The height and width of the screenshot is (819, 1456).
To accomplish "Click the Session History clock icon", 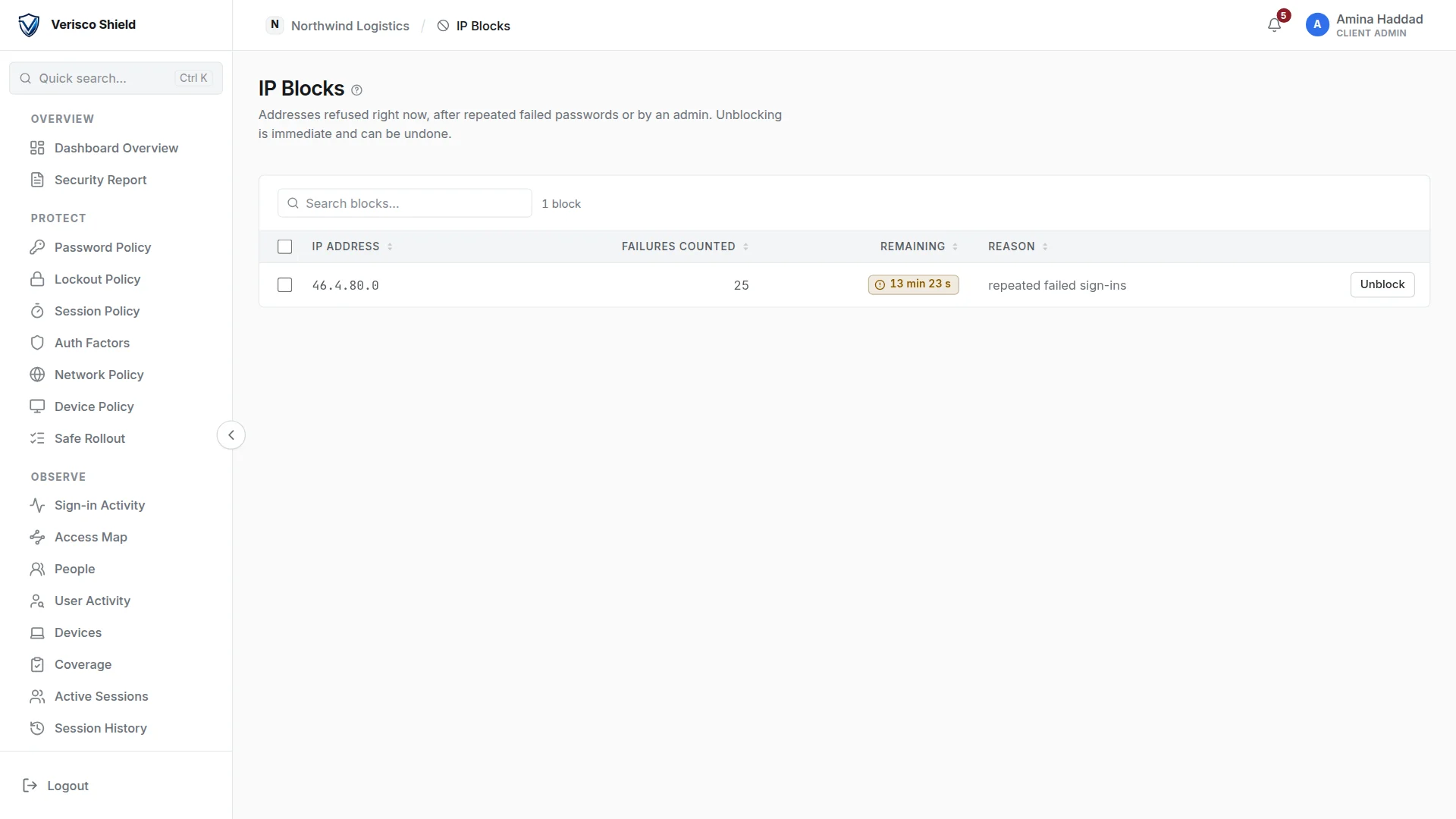I will (x=37, y=728).
